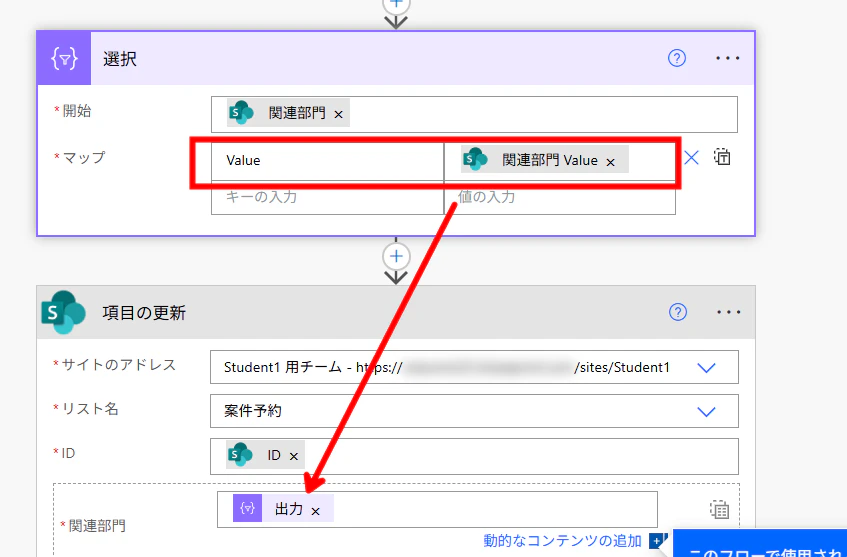Insert a new step between 選択 and 項目の更新
Viewport: 847px width, 557px height.
coord(396,256)
